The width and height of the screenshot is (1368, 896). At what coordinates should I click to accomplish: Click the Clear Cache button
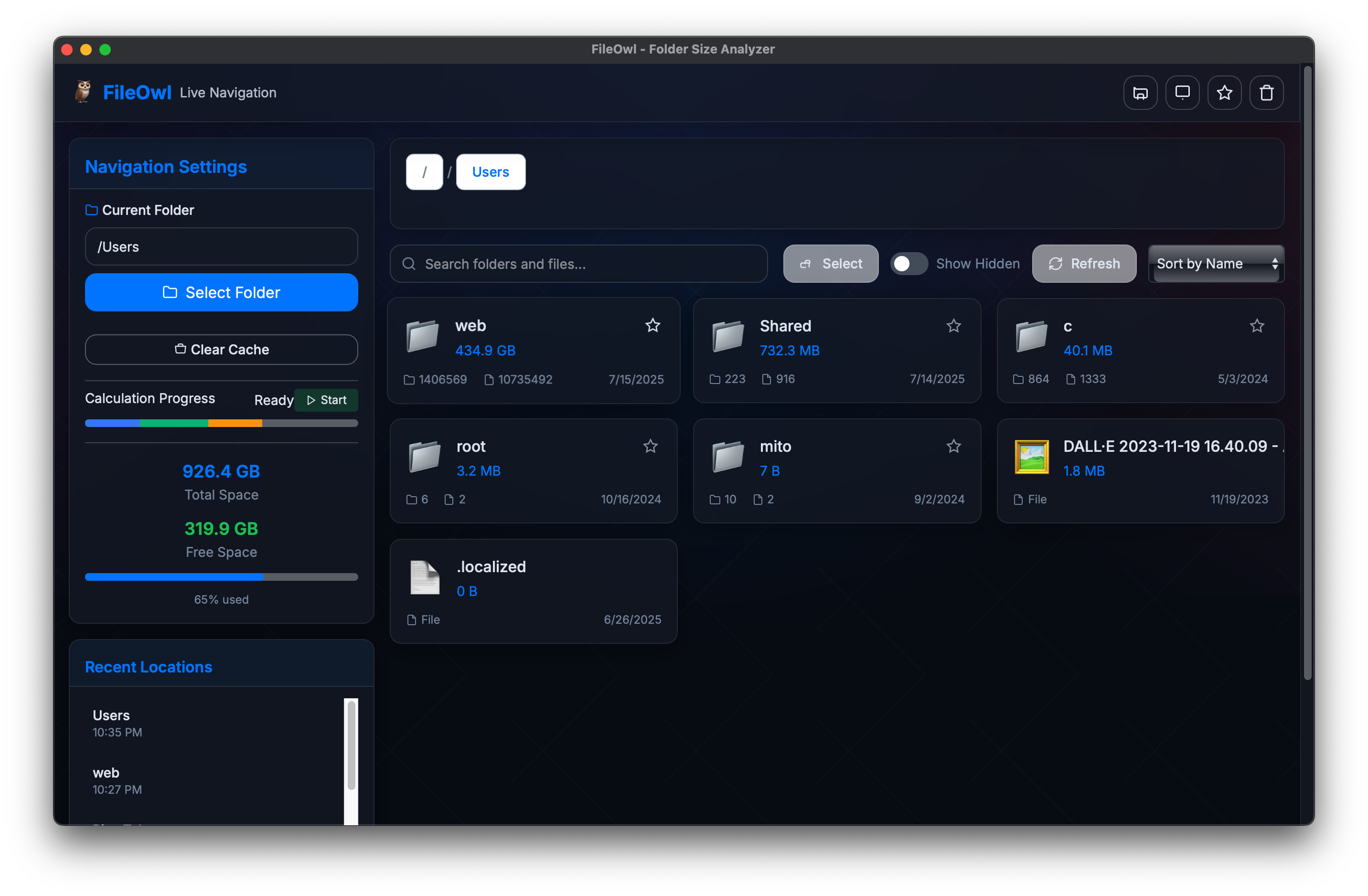pos(221,350)
